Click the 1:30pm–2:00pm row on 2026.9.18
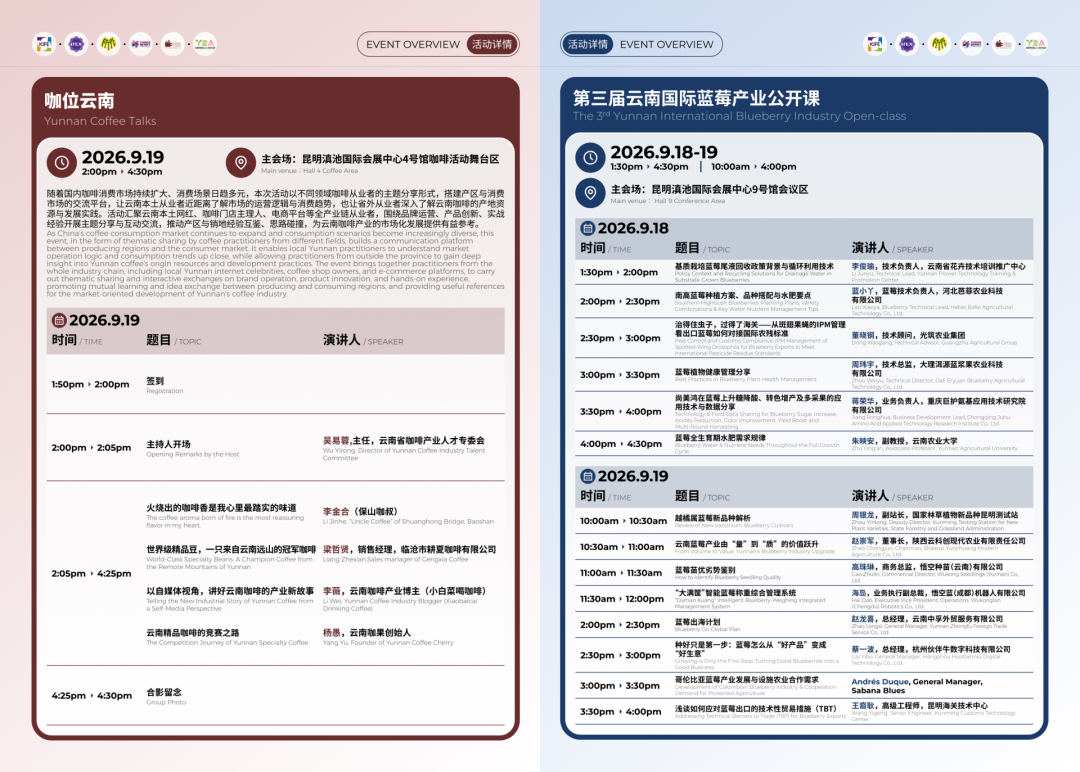Image resolution: width=1080 pixels, height=772 pixels. point(804,272)
